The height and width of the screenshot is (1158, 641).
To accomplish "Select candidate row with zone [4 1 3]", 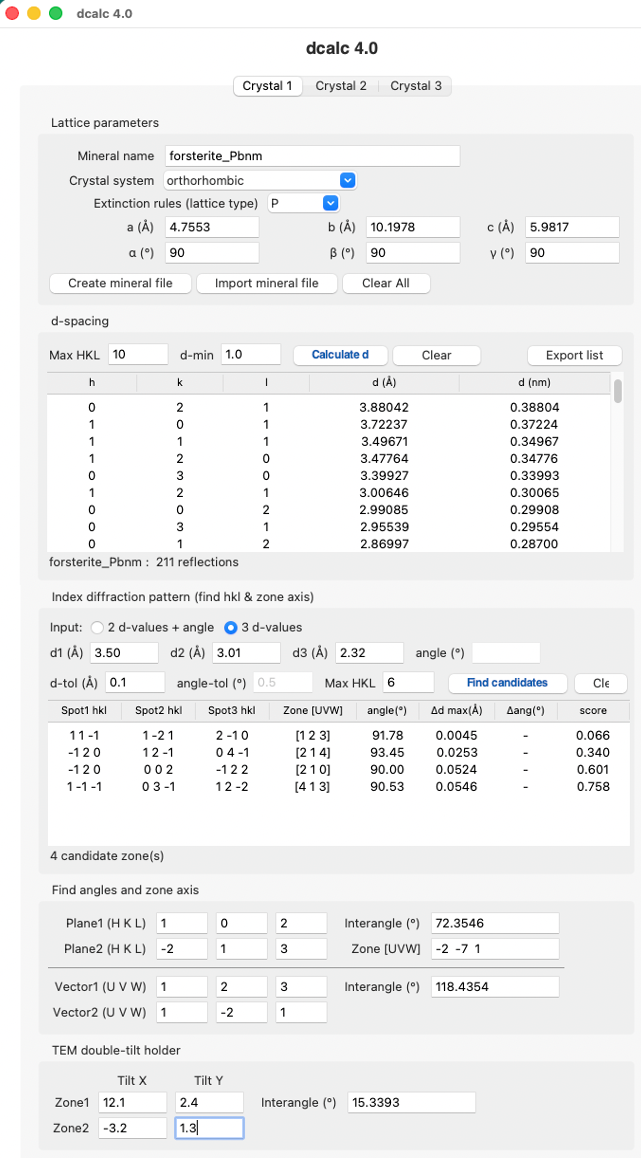I will (337, 787).
